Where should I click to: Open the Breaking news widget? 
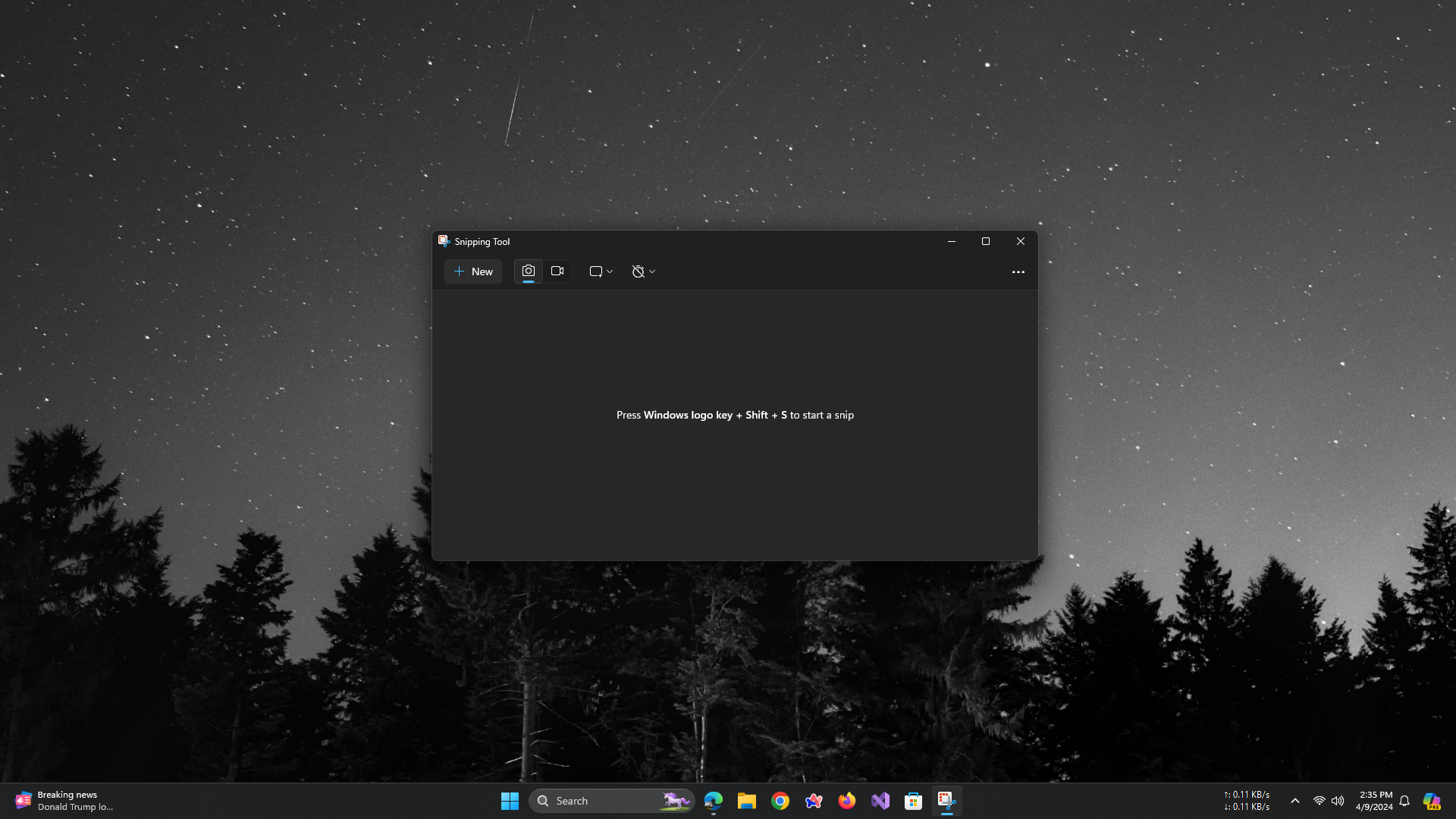point(64,801)
